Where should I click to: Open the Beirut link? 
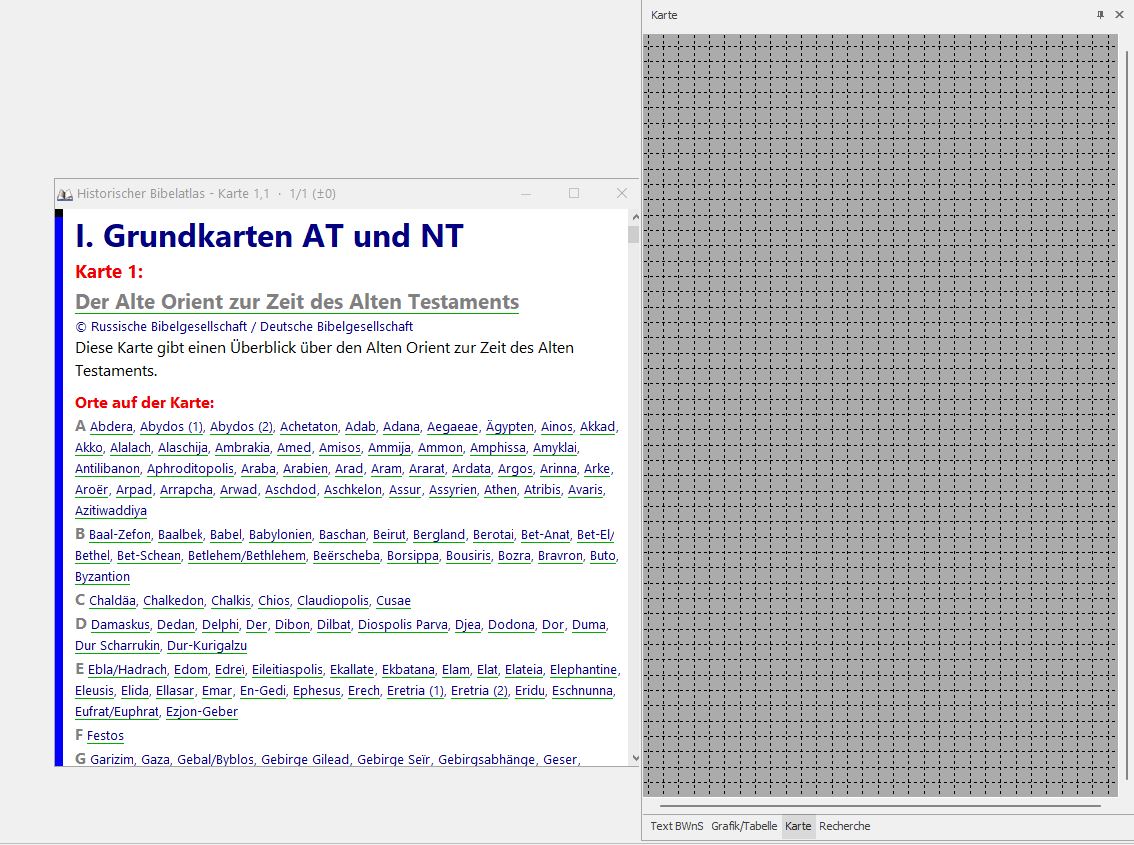(x=389, y=535)
